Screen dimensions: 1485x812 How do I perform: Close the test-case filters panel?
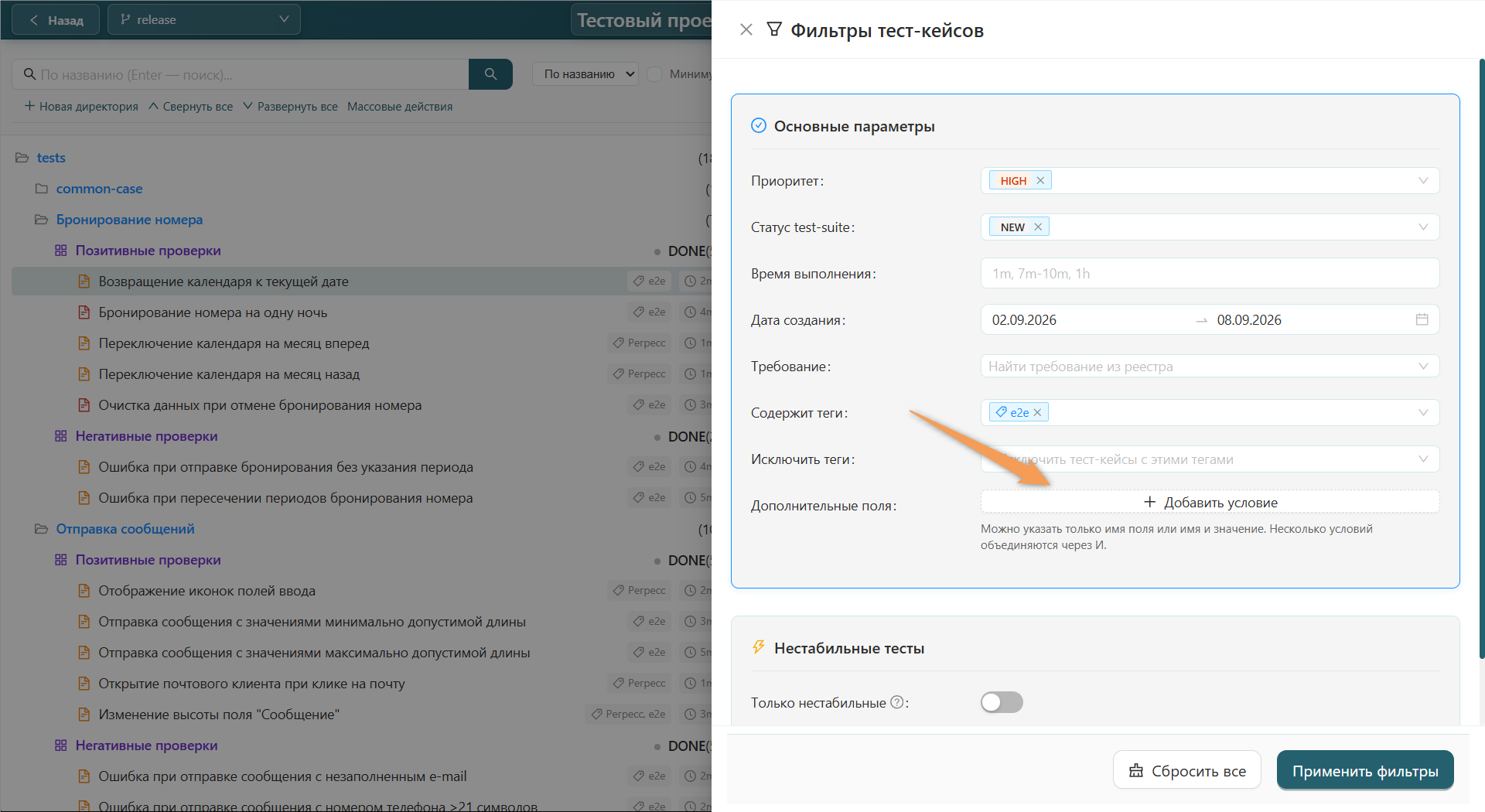[x=746, y=30]
